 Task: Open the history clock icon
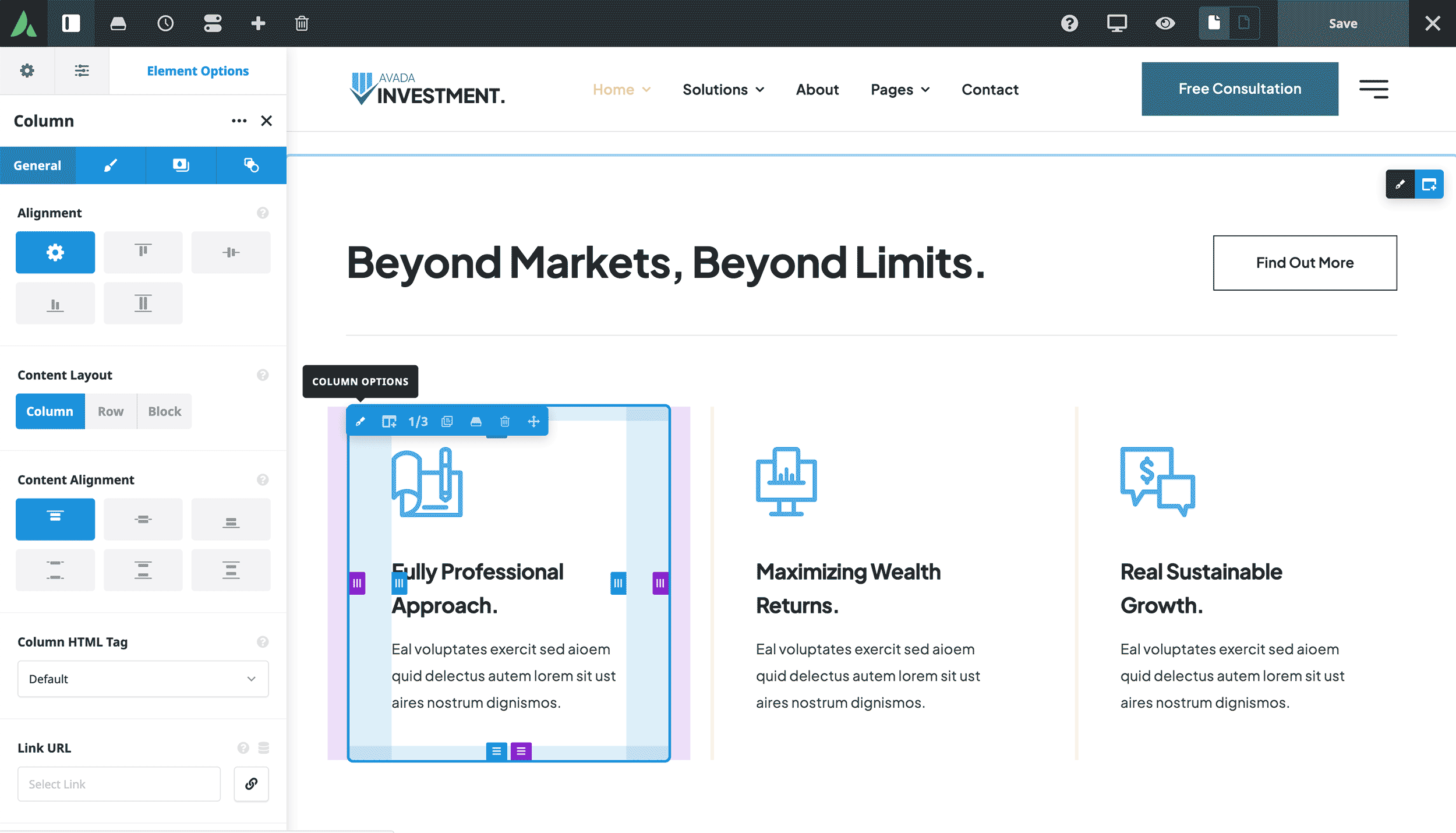(165, 23)
